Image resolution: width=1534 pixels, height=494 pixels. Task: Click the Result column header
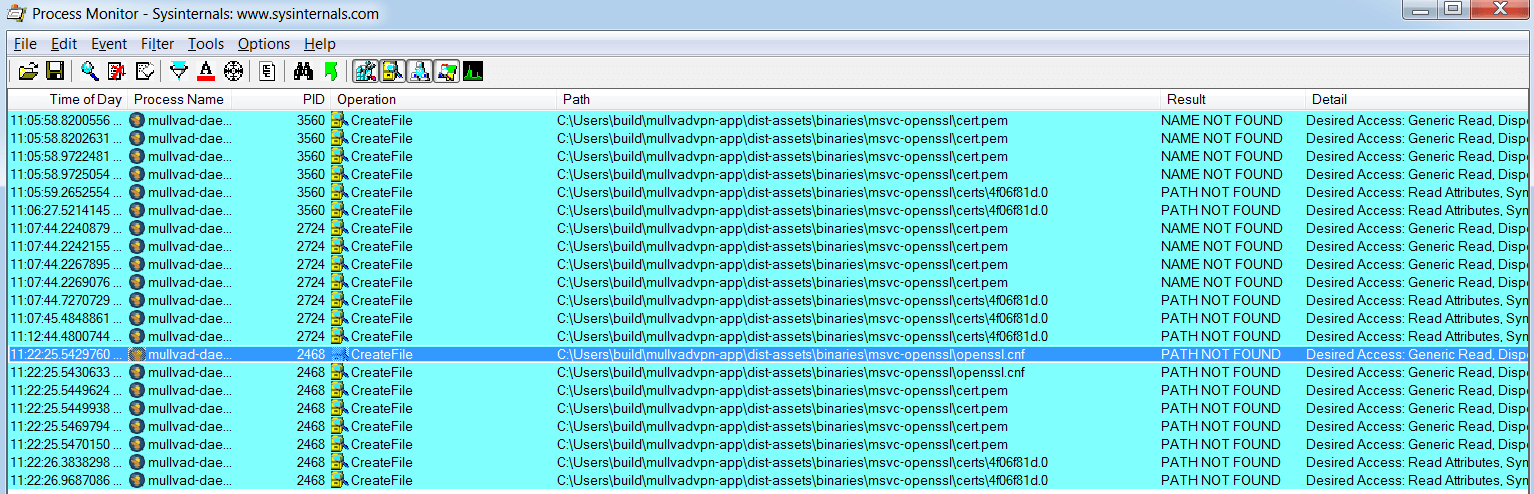[1233, 99]
